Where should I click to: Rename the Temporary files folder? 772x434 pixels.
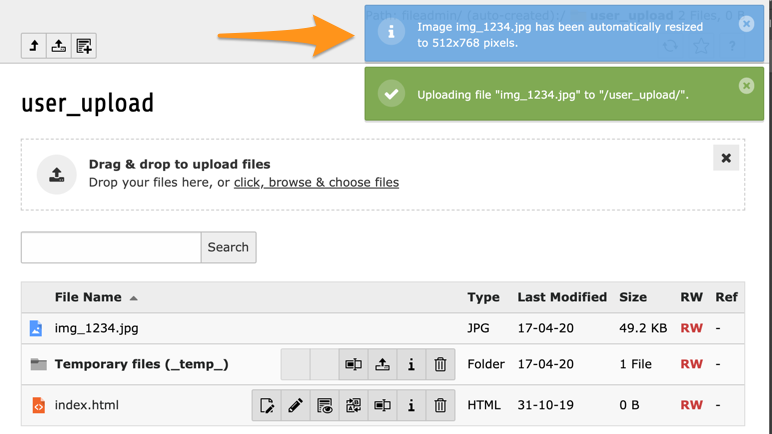click(x=353, y=365)
